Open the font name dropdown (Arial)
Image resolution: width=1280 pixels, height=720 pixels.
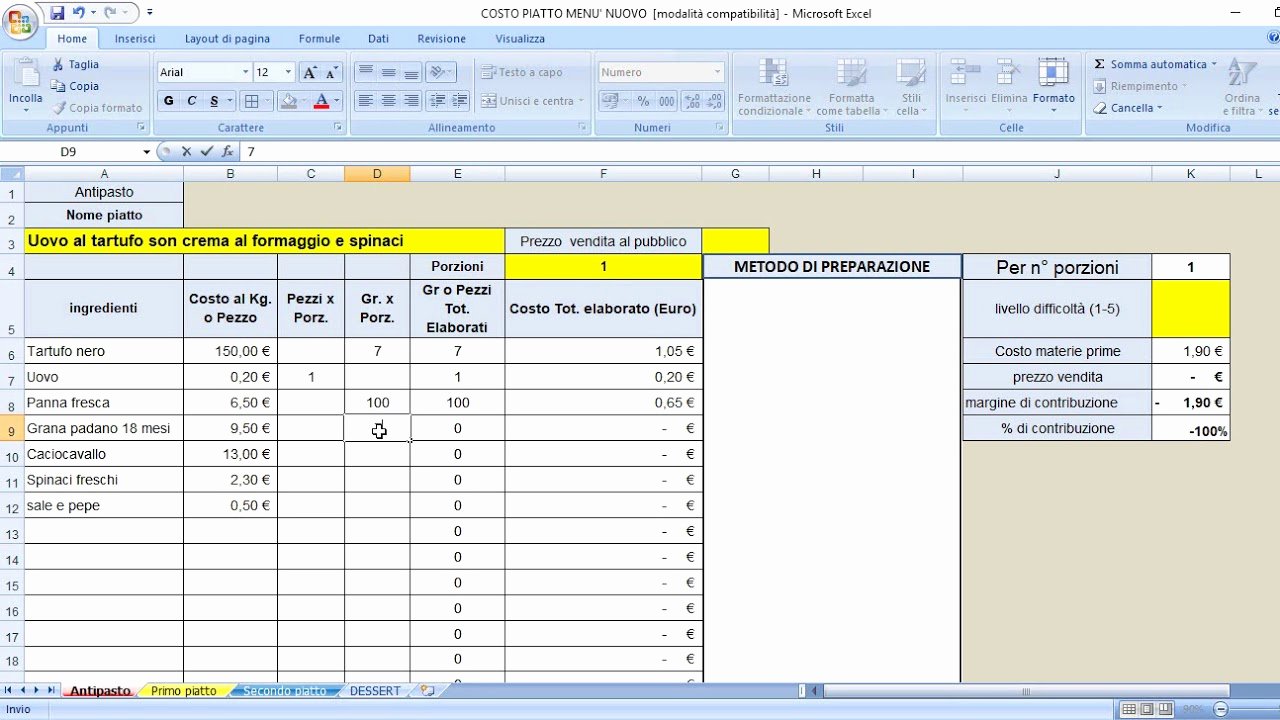245,72
